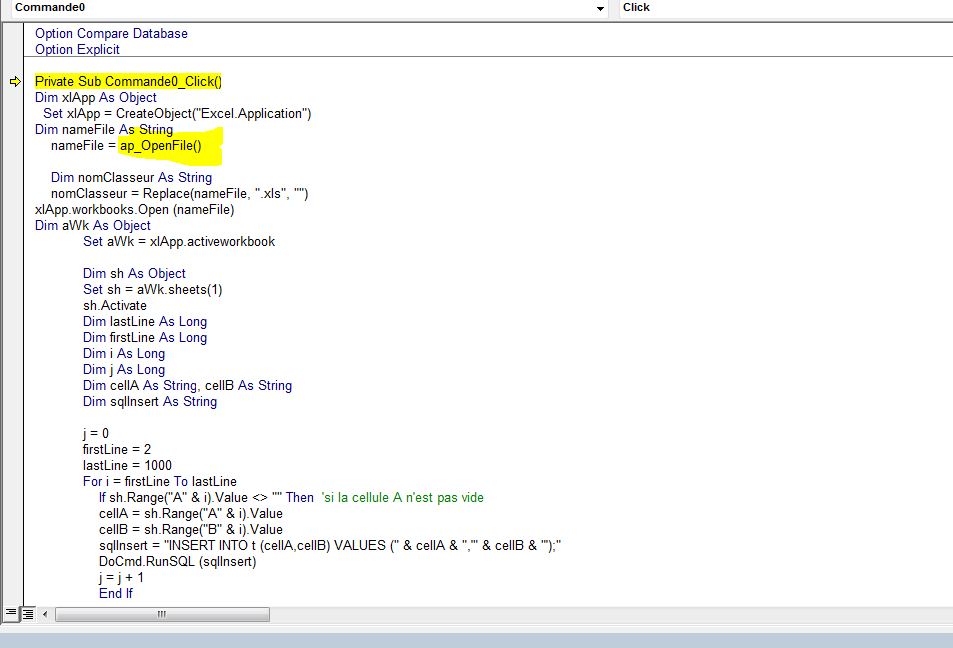
Task: Switch to Full Module View icon
Action: (x=28, y=614)
